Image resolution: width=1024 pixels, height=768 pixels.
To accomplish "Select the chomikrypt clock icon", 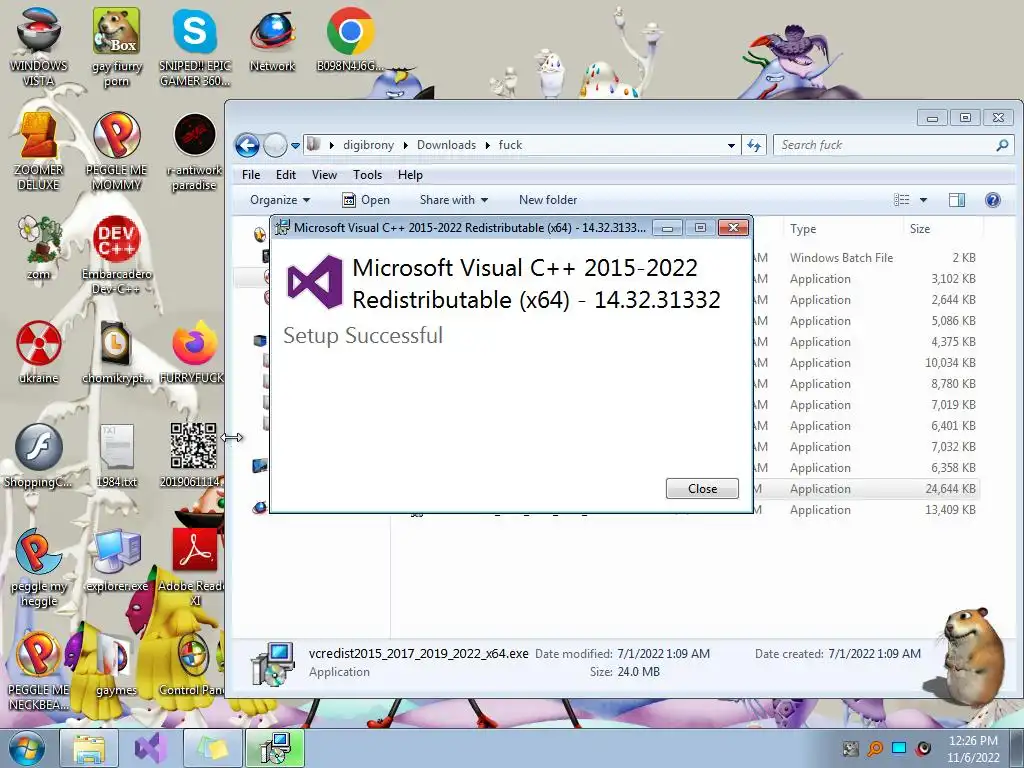I will (x=116, y=353).
